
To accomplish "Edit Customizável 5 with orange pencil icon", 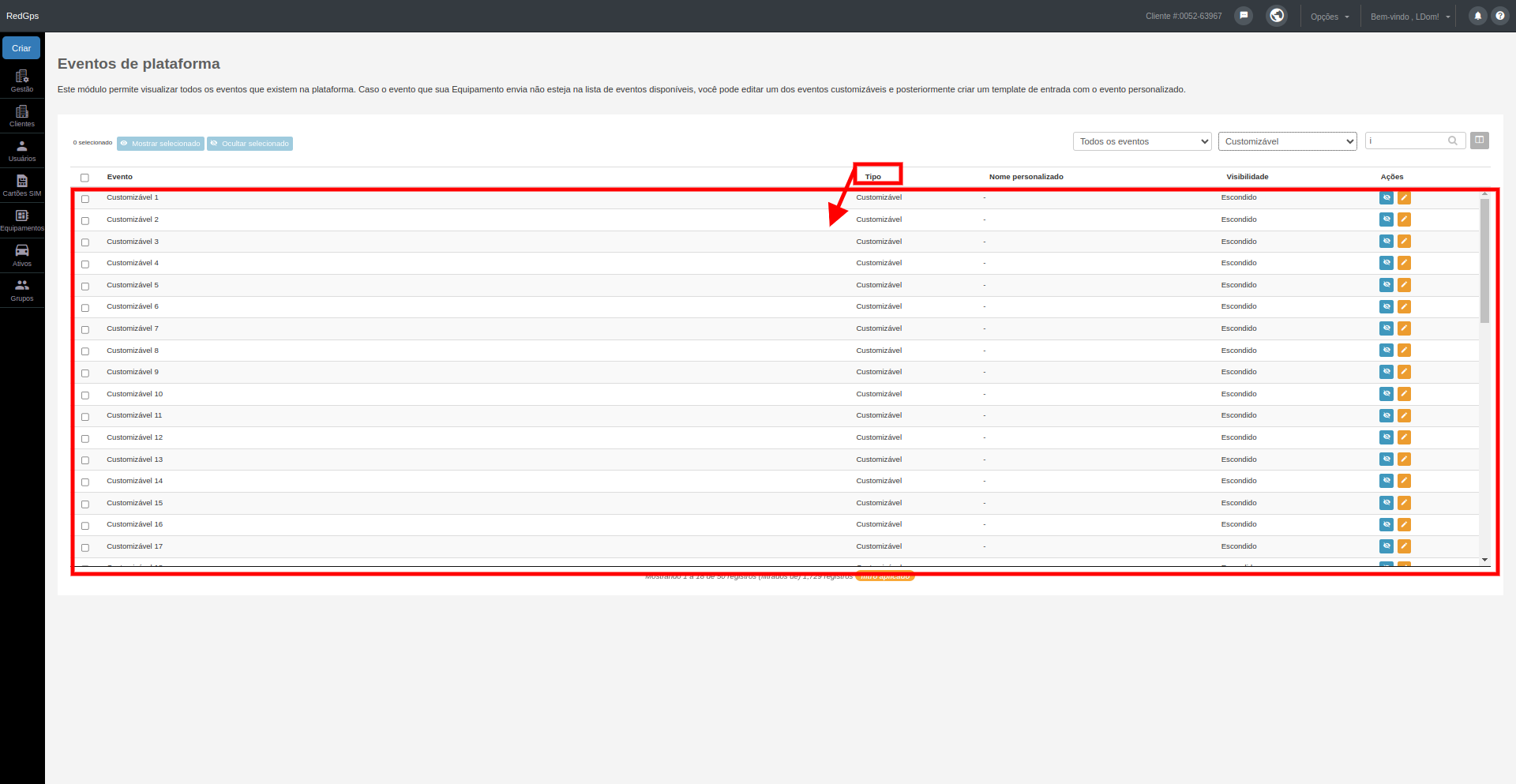I will pyautogui.click(x=1404, y=285).
